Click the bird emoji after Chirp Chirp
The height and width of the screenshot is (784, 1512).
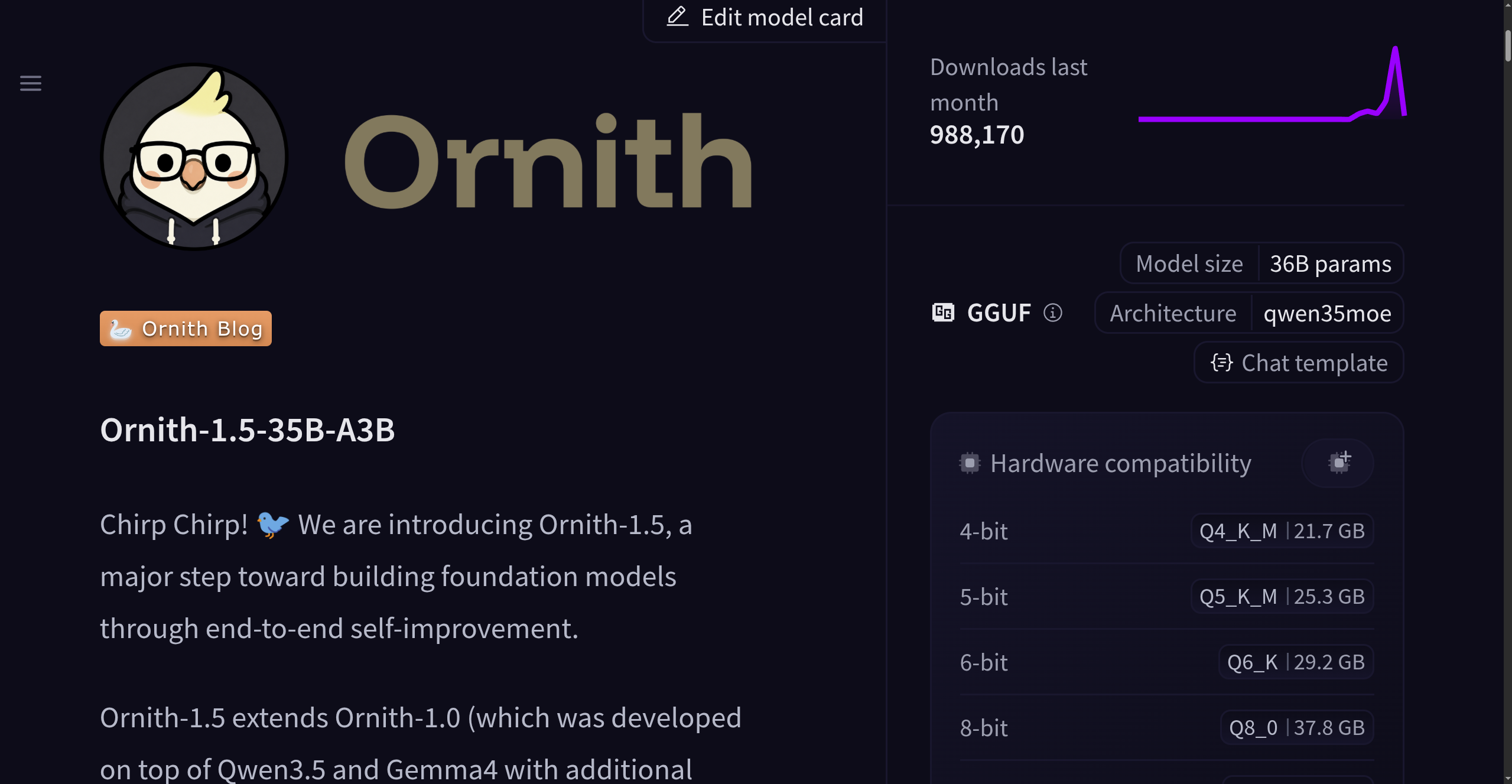tap(272, 525)
